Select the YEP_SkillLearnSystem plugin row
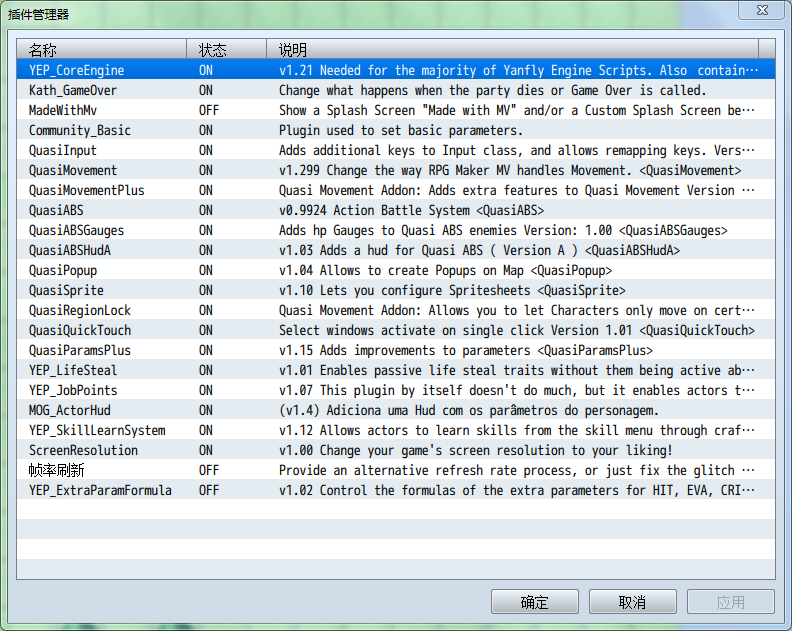 [396, 430]
